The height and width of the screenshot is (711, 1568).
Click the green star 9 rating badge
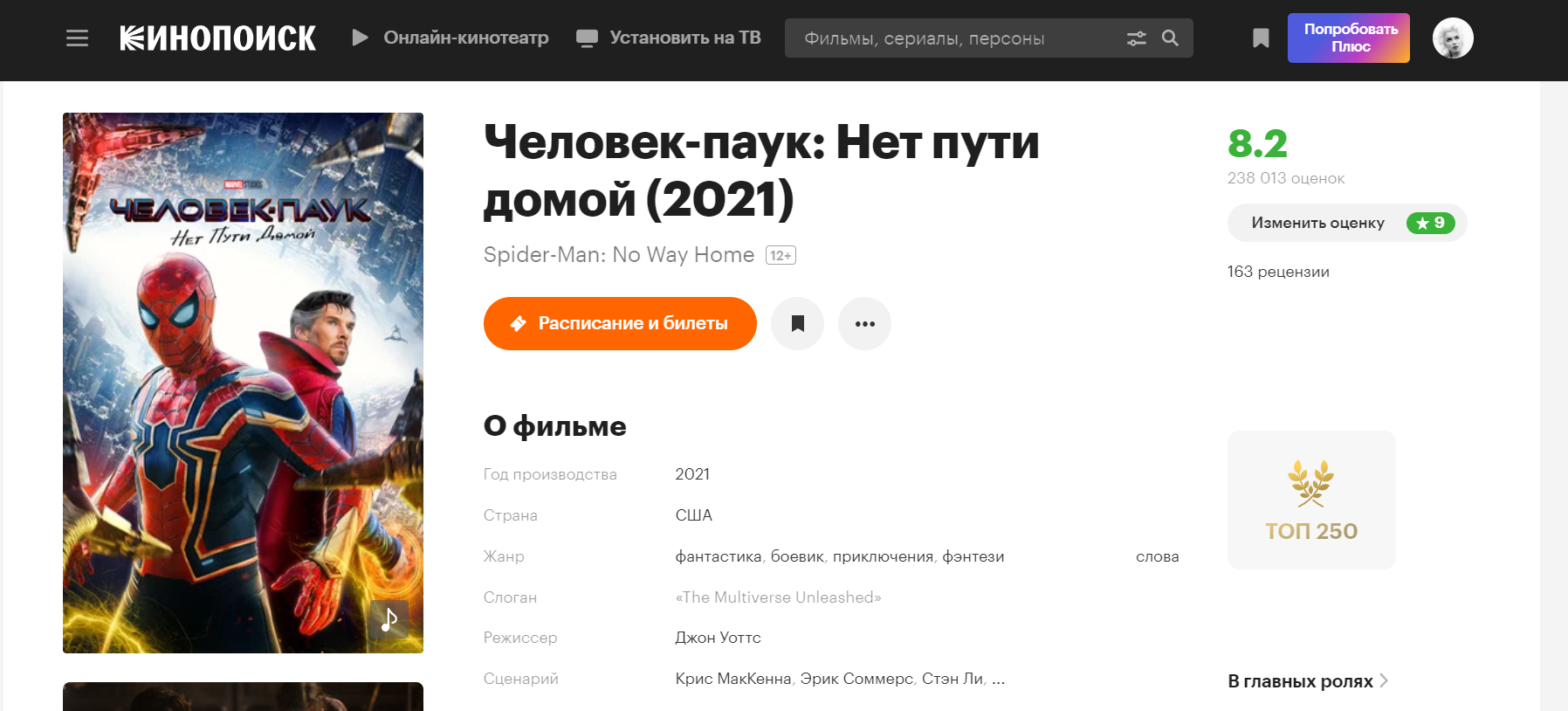point(1430,223)
